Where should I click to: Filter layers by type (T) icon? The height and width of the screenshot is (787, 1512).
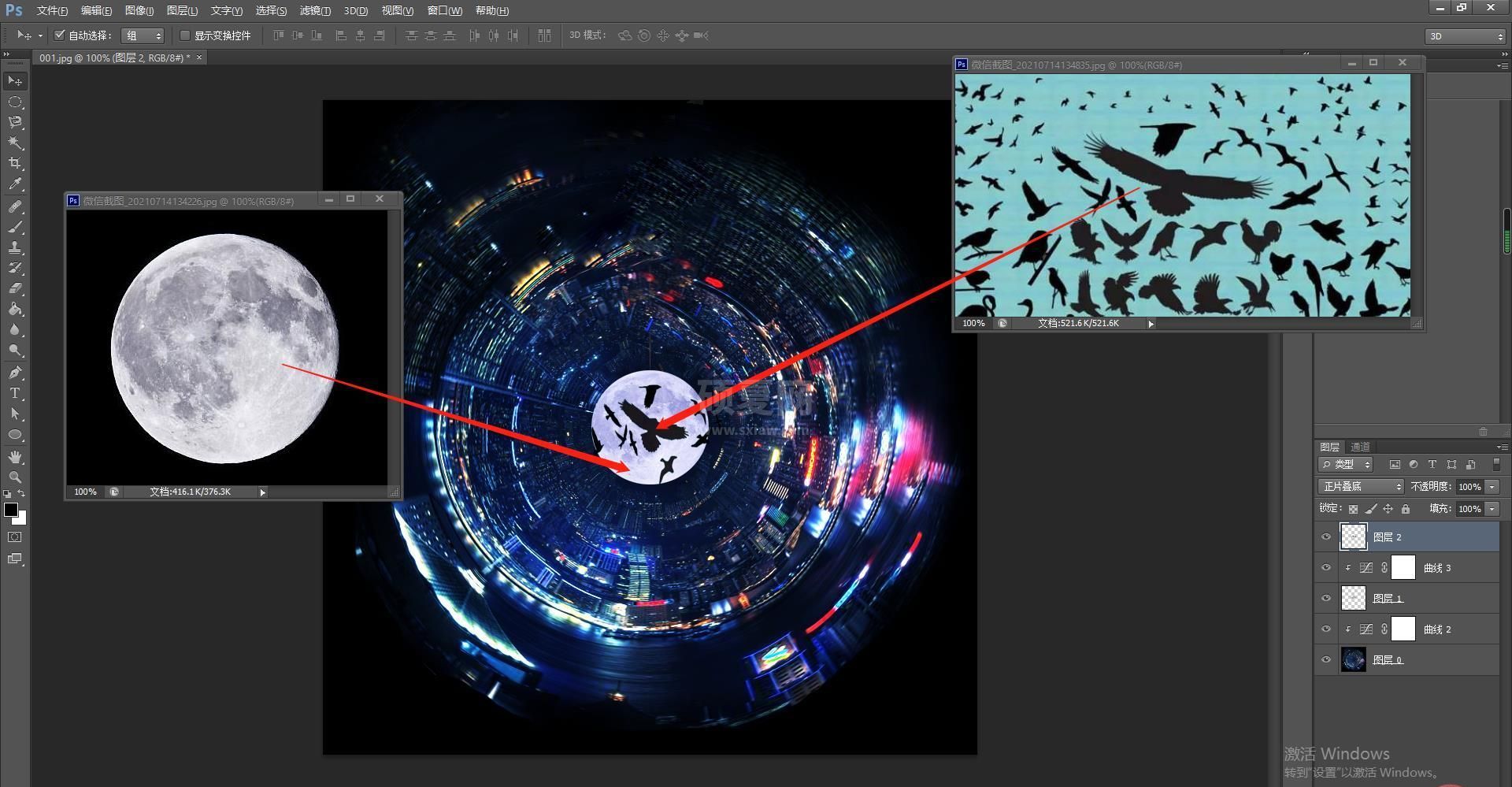point(1432,465)
